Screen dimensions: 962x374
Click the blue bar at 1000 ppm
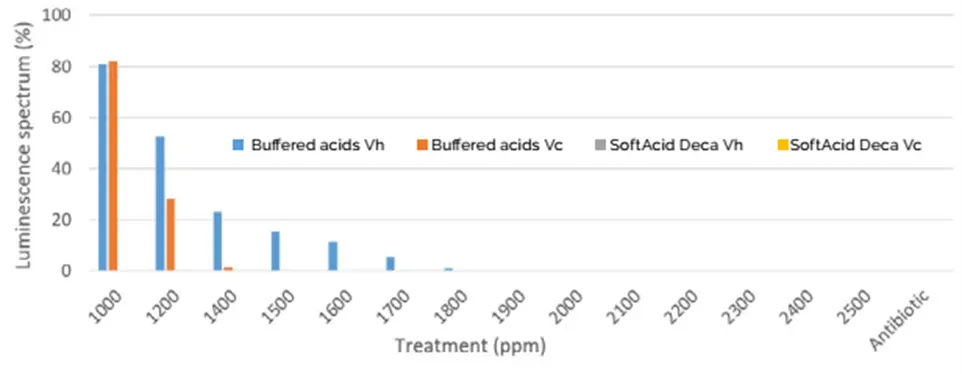point(102,167)
